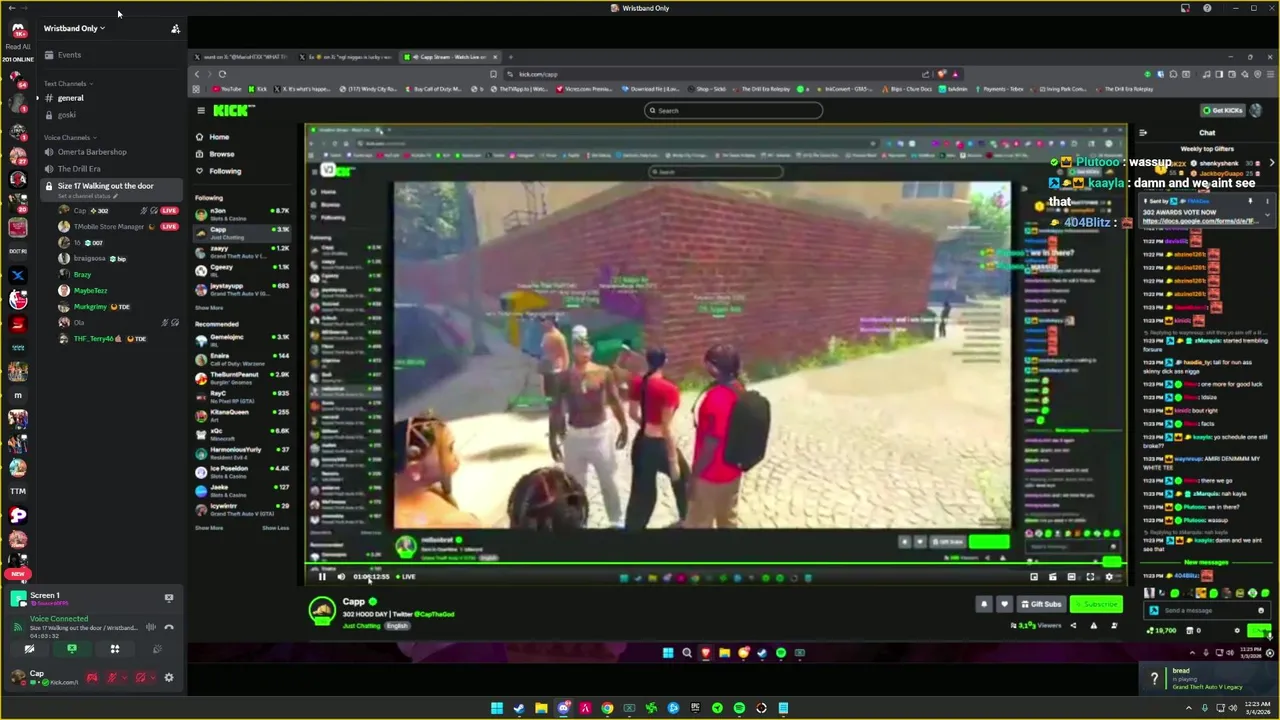The height and width of the screenshot is (720, 1280).
Task: Open the X logo server icon
Action: (18, 275)
